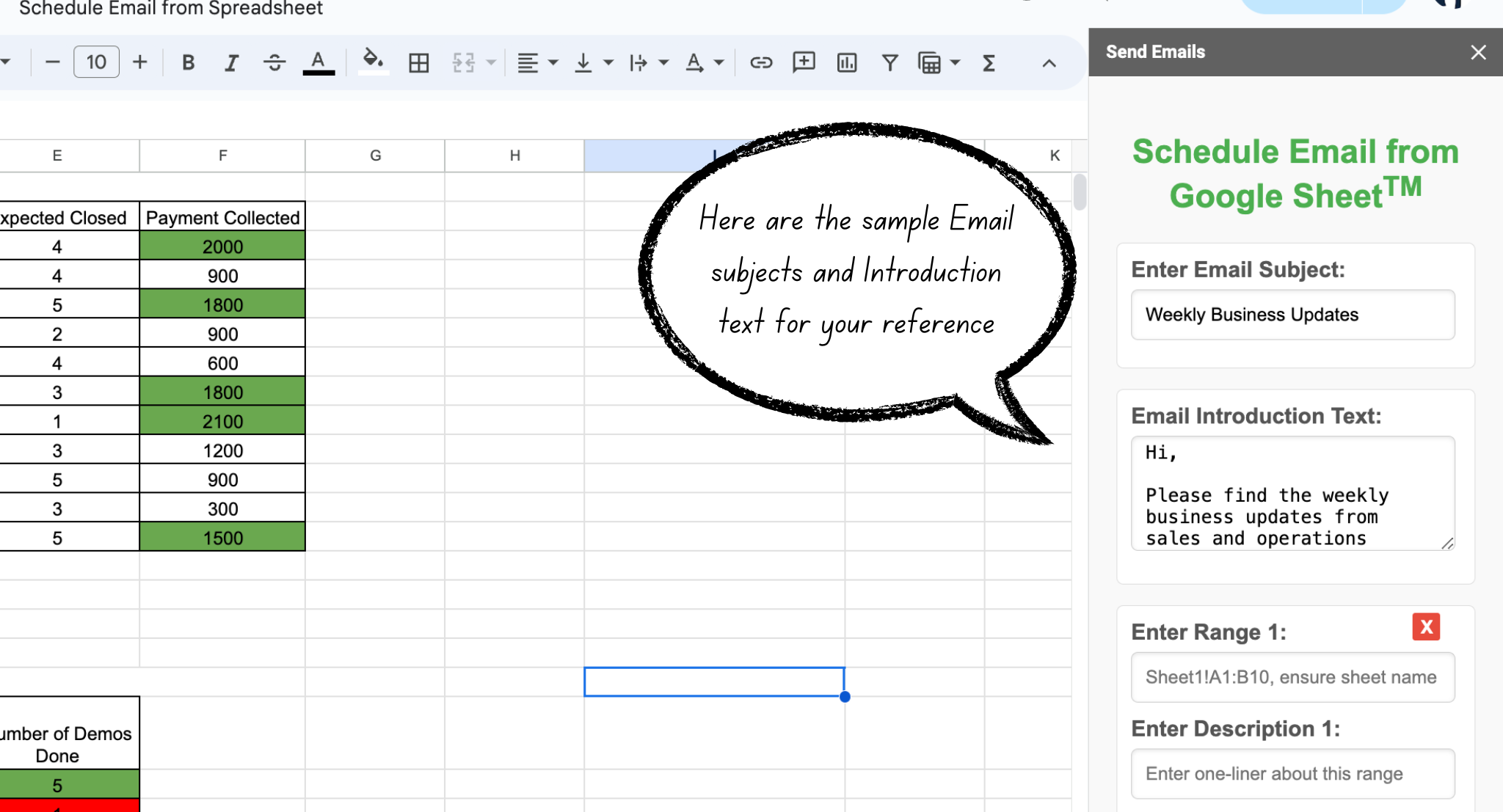Decrease the font size
Viewport: 1503px width, 812px height.
[52, 62]
